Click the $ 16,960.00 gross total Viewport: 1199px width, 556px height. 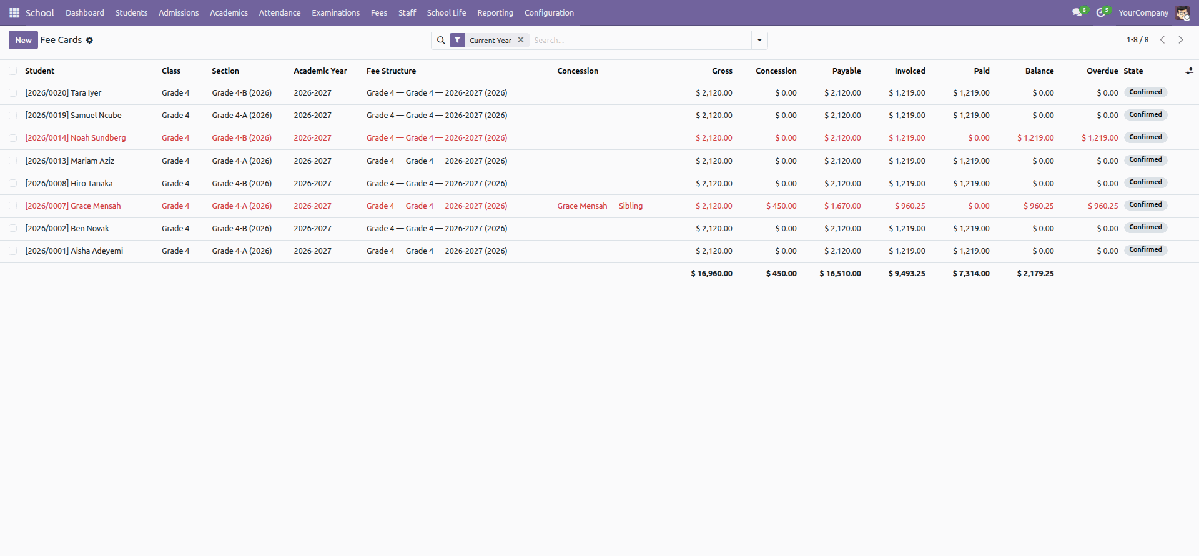[711, 273]
